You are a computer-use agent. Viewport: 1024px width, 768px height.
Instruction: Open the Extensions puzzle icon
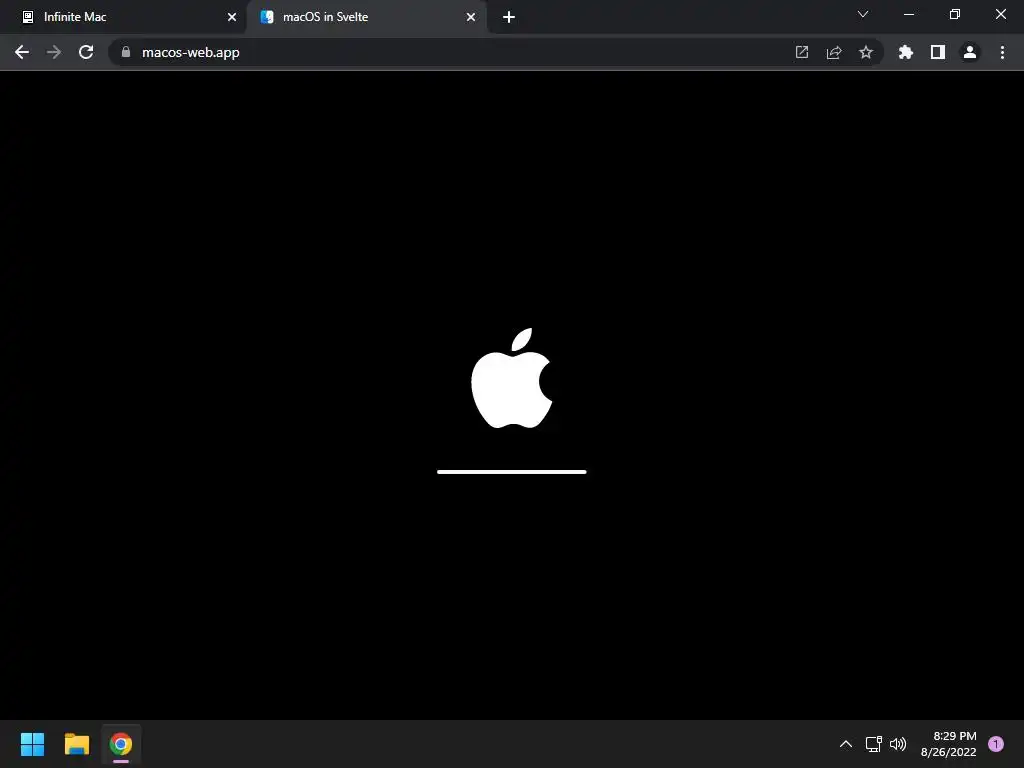[x=906, y=52]
